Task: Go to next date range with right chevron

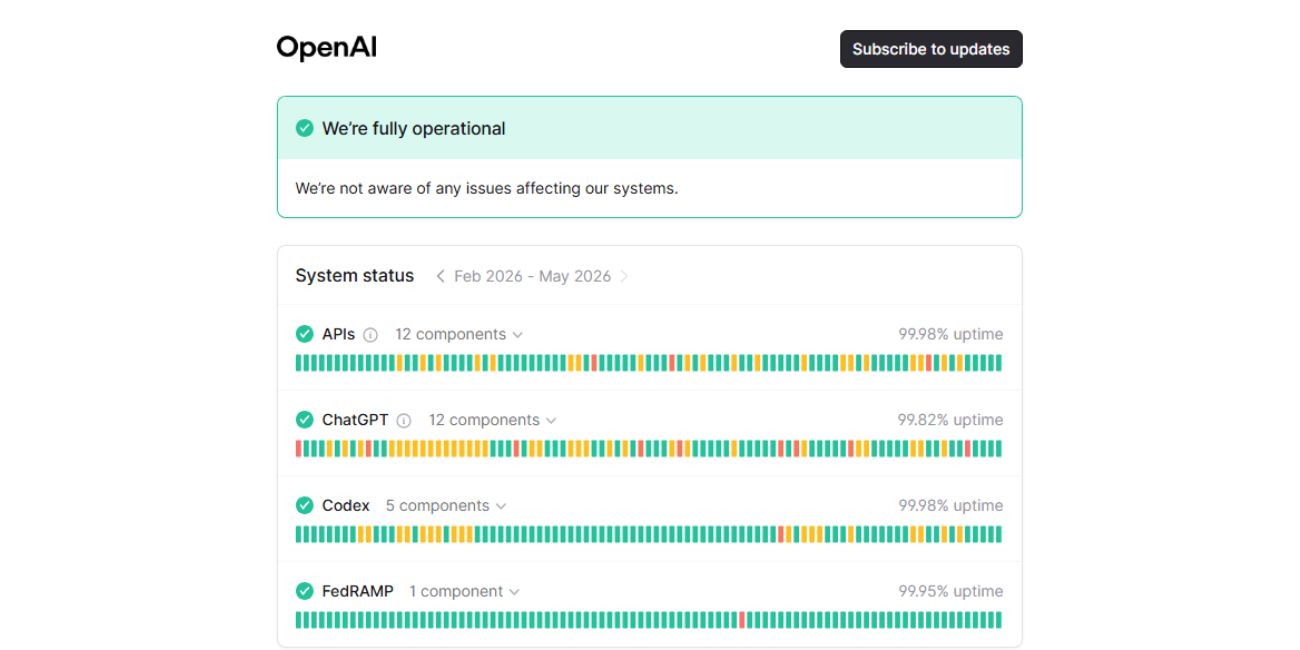Action: (x=624, y=276)
